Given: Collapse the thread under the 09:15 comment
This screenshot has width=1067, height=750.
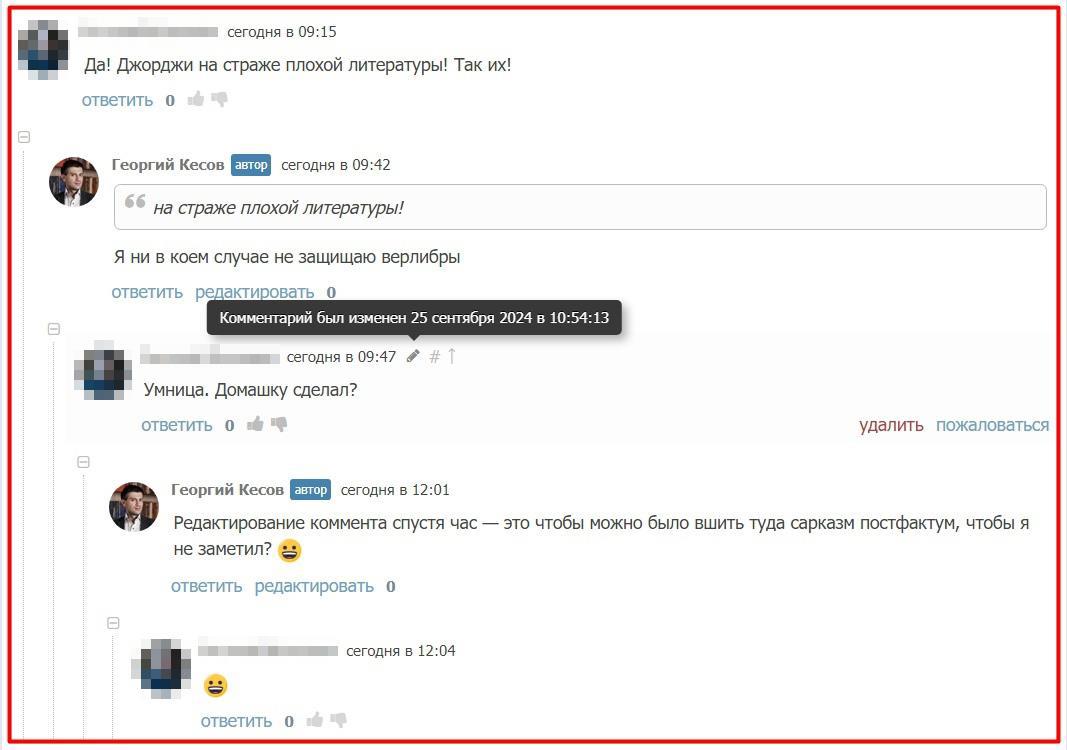Looking at the screenshot, I should click(24, 137).
